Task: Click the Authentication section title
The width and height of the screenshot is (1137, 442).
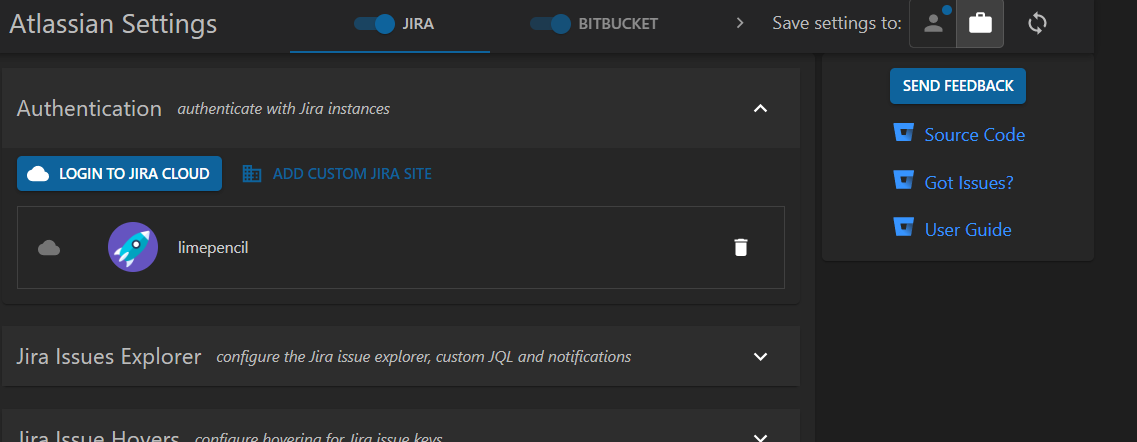Action: (89, 109)
